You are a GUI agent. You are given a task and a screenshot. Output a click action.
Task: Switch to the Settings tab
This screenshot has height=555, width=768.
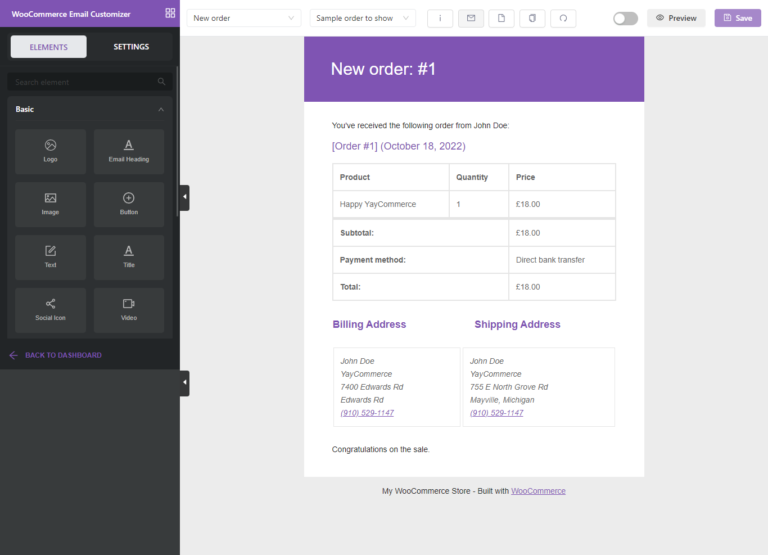[x=131, y=47]
